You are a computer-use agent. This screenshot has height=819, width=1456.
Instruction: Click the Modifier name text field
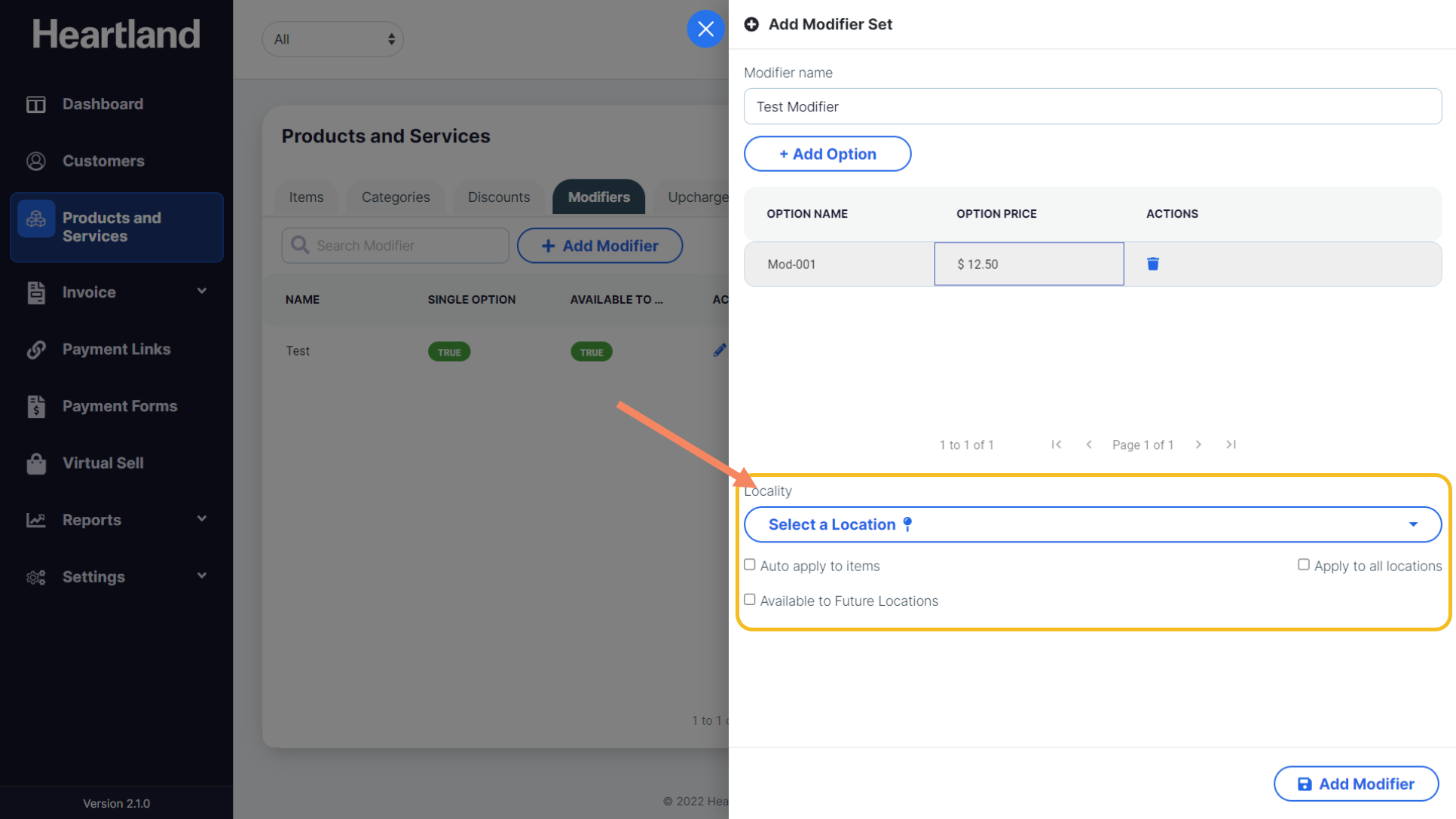[1092, 107]
